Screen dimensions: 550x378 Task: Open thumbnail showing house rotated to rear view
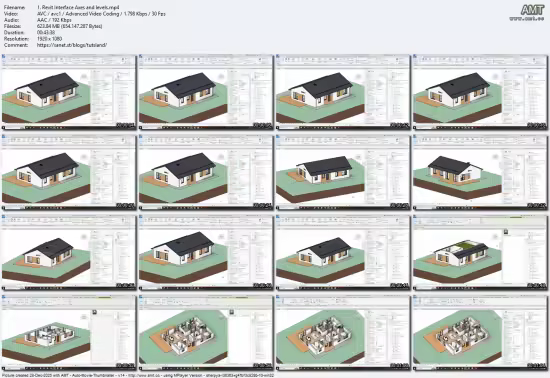480,172
